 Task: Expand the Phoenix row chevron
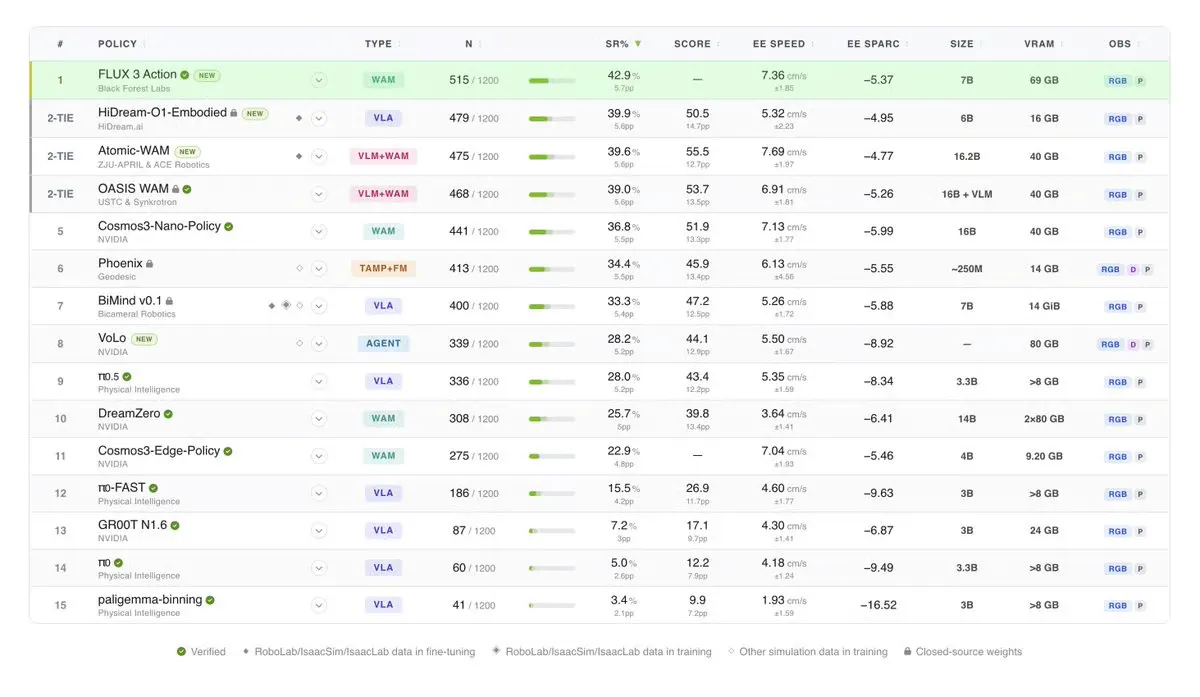tap(319, 268)
